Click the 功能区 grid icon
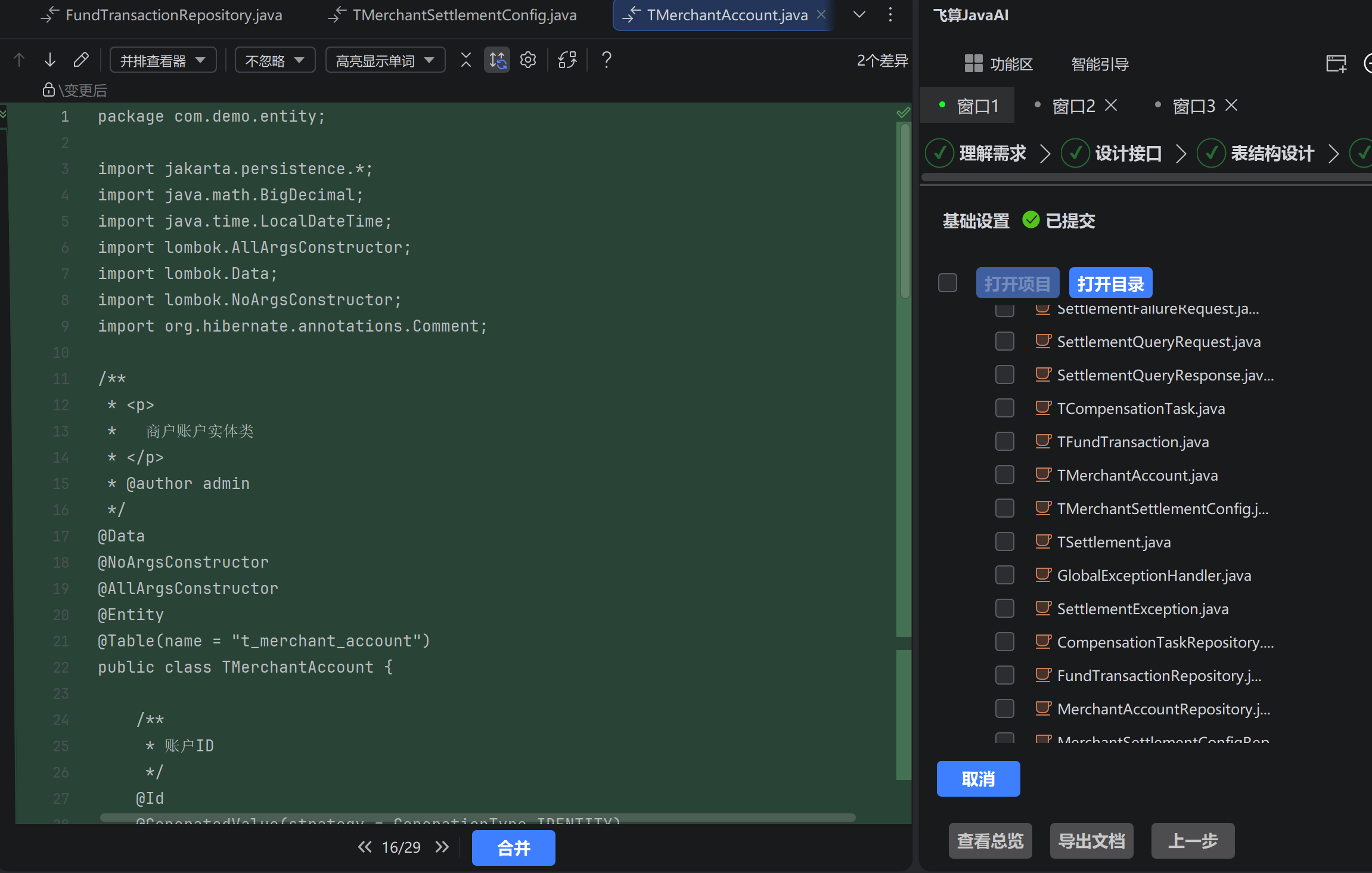This screenshot has height=873, width=1372. 973,63
